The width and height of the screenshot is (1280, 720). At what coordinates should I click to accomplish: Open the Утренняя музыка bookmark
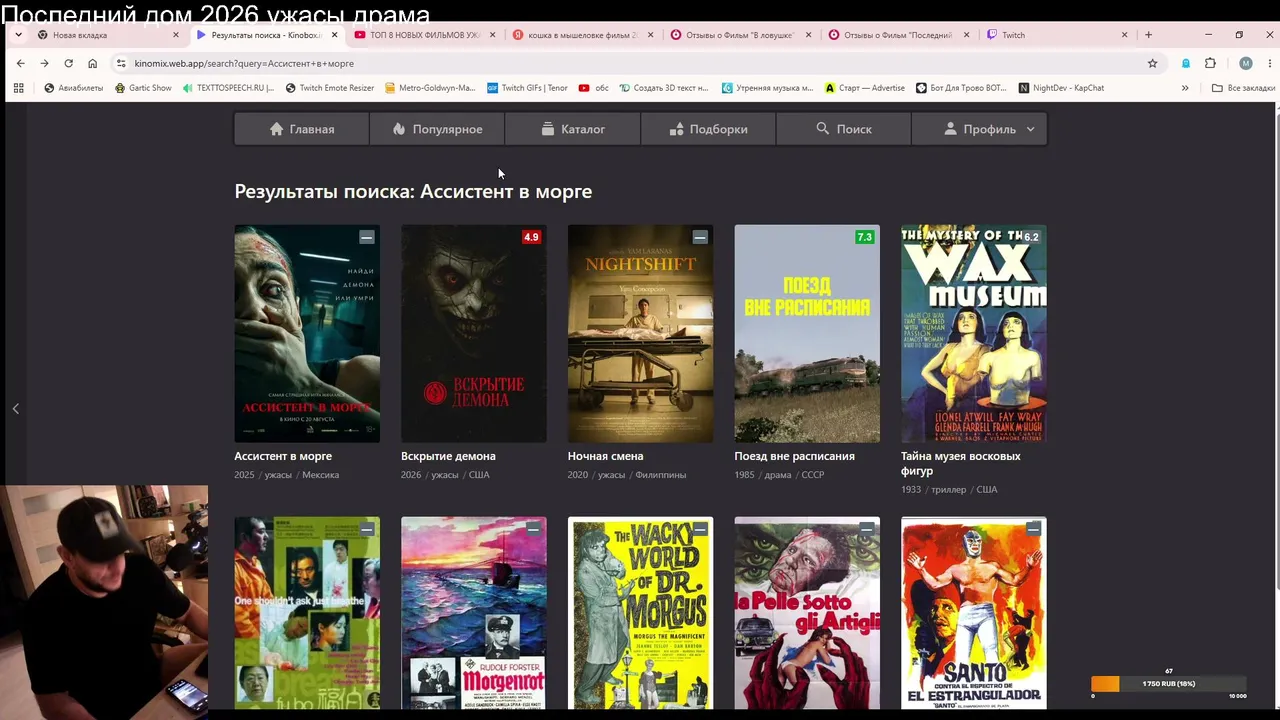tap(768, 88)
